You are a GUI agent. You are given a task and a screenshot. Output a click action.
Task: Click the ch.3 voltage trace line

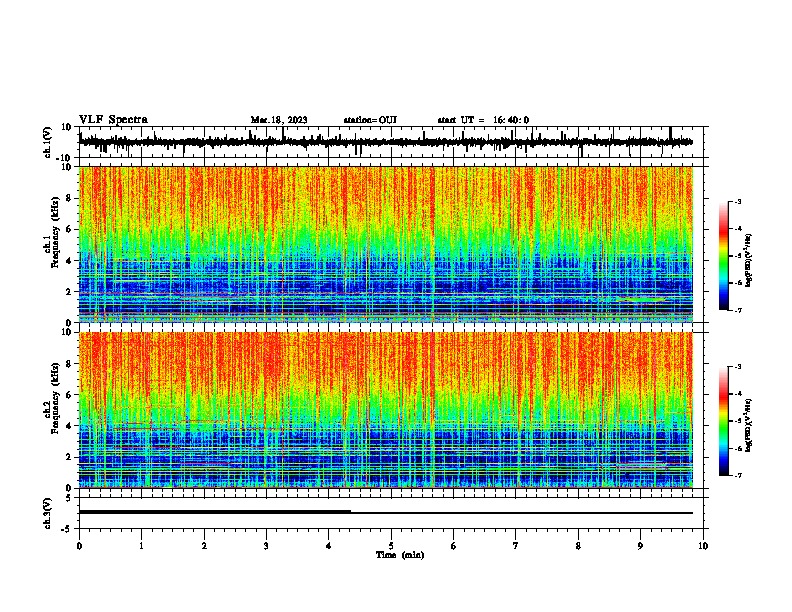pyautogui.click(x=386, y=512)
